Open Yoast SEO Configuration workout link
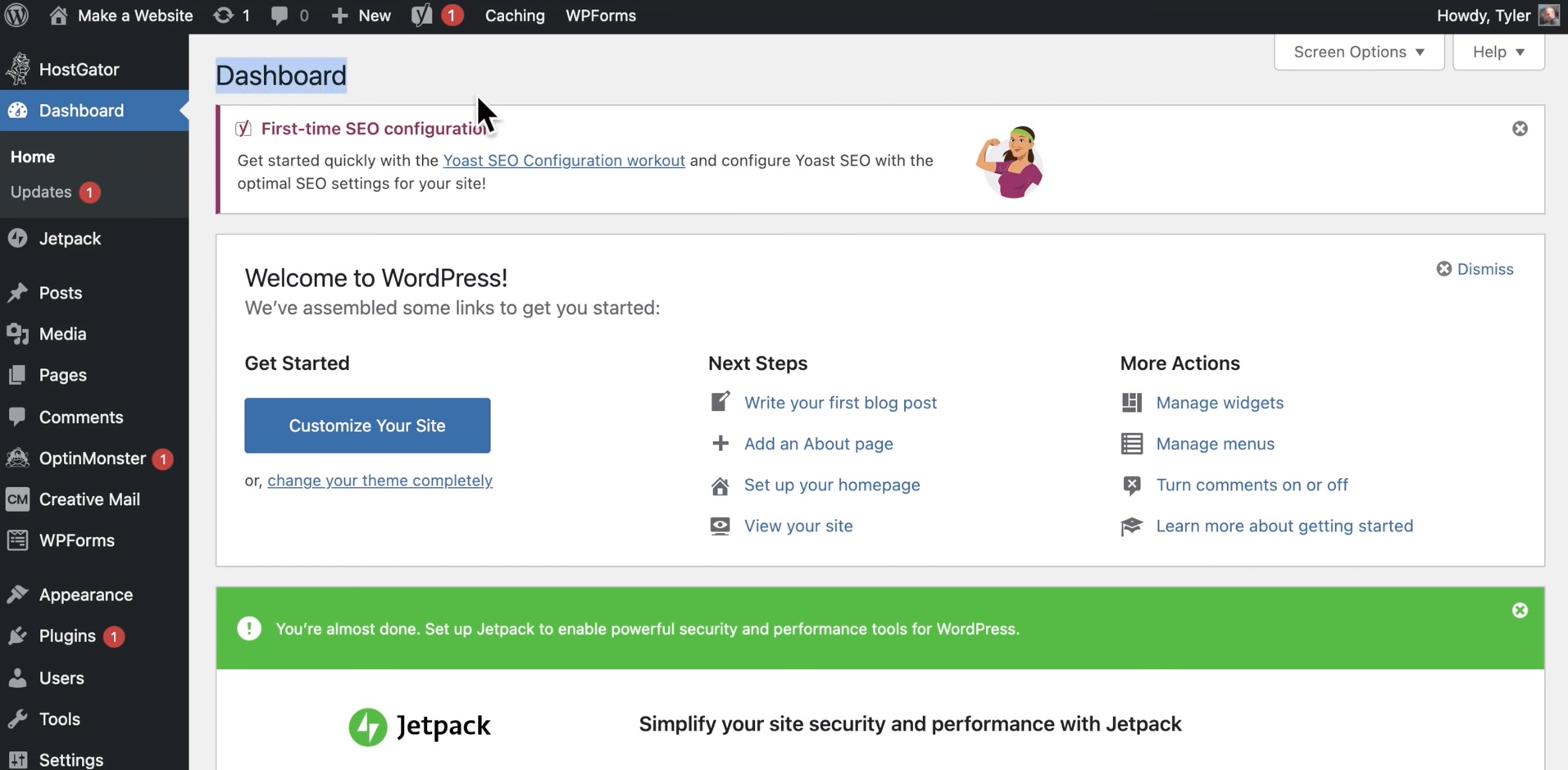This screenshot has height=770, width=1568. tap(564, 160)
